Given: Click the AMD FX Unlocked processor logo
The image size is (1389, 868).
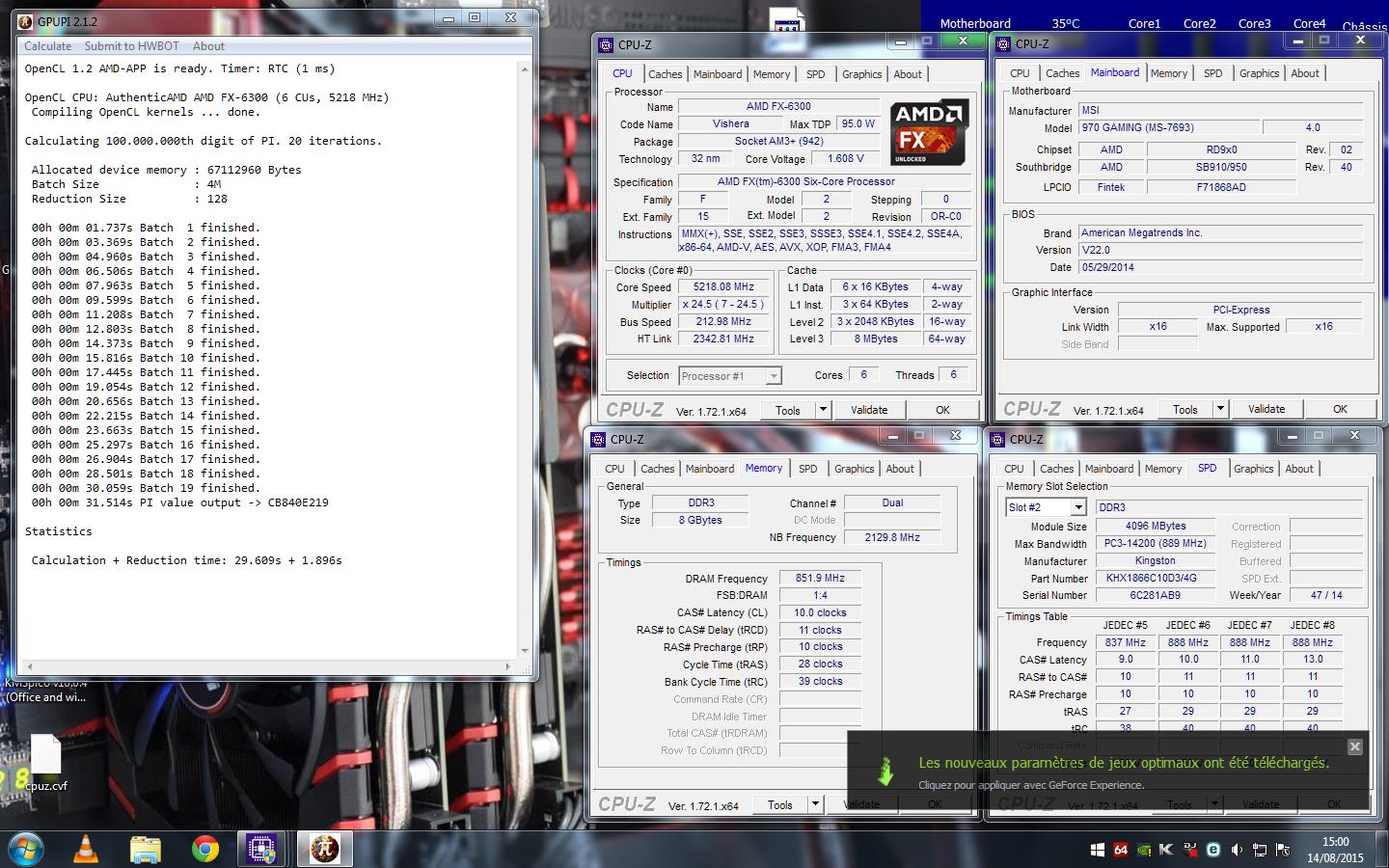Looking at the screenshot, I should 928,131.
